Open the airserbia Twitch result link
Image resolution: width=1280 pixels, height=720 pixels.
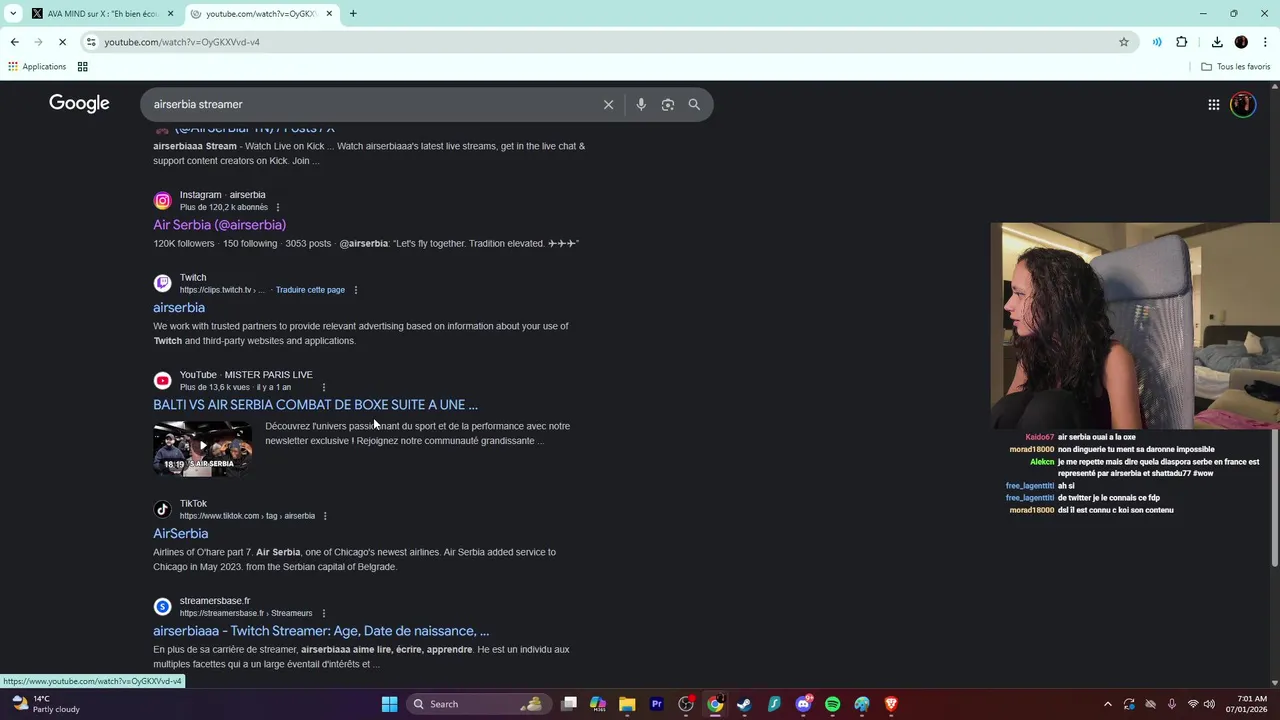pyautogui.click(x=179, y=308)
